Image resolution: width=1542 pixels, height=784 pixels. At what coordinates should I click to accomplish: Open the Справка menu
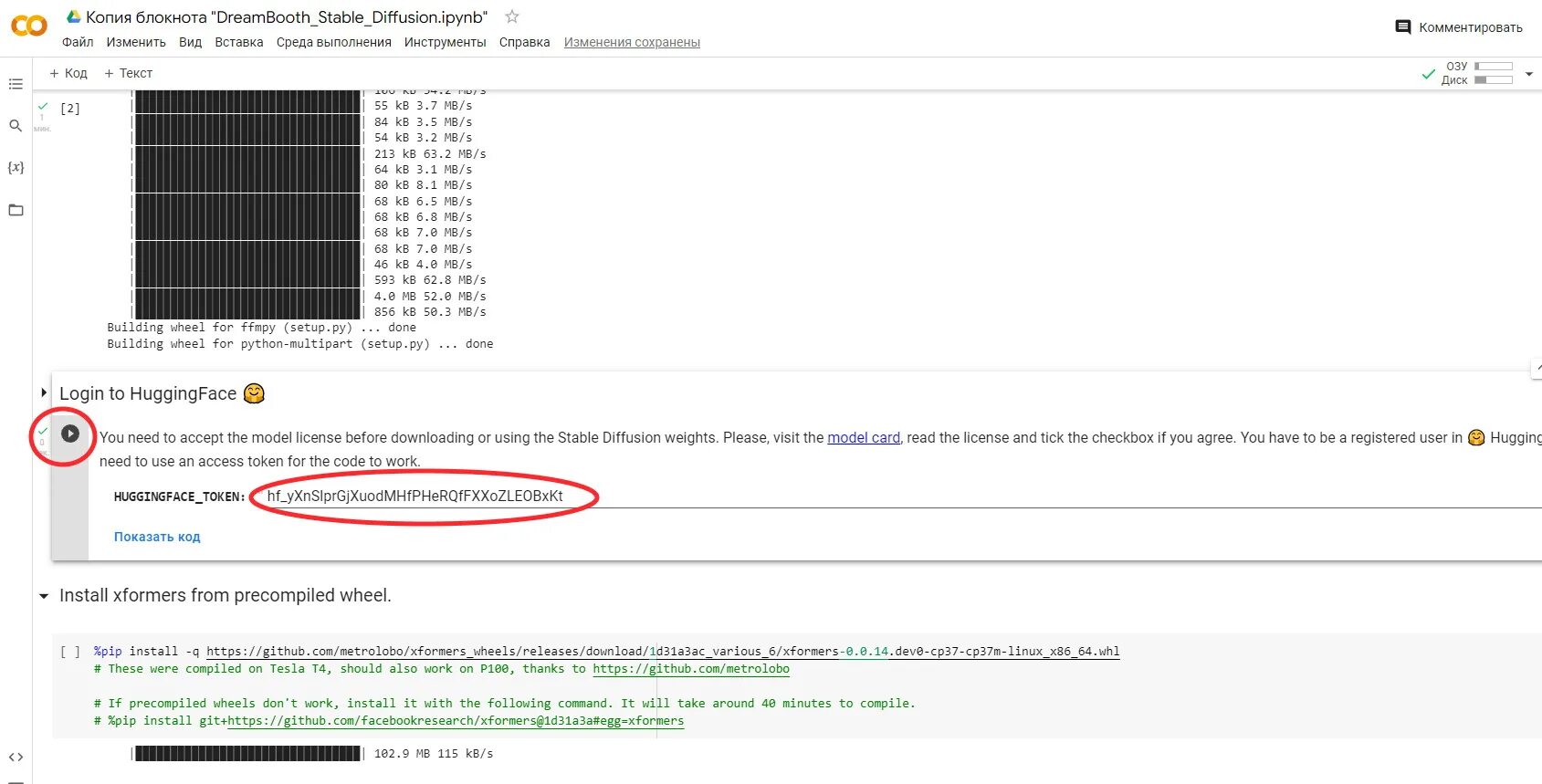524,42
